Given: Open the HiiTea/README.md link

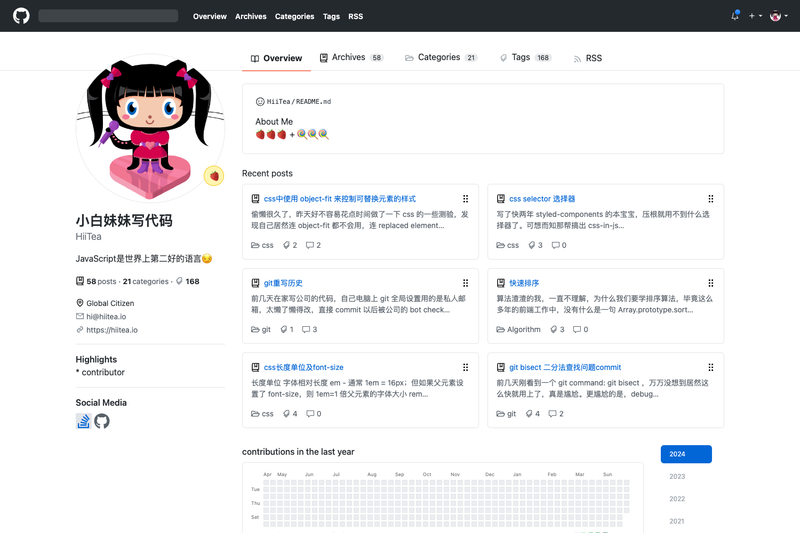Looking at the screenshot, I should (x=299, y=101).
